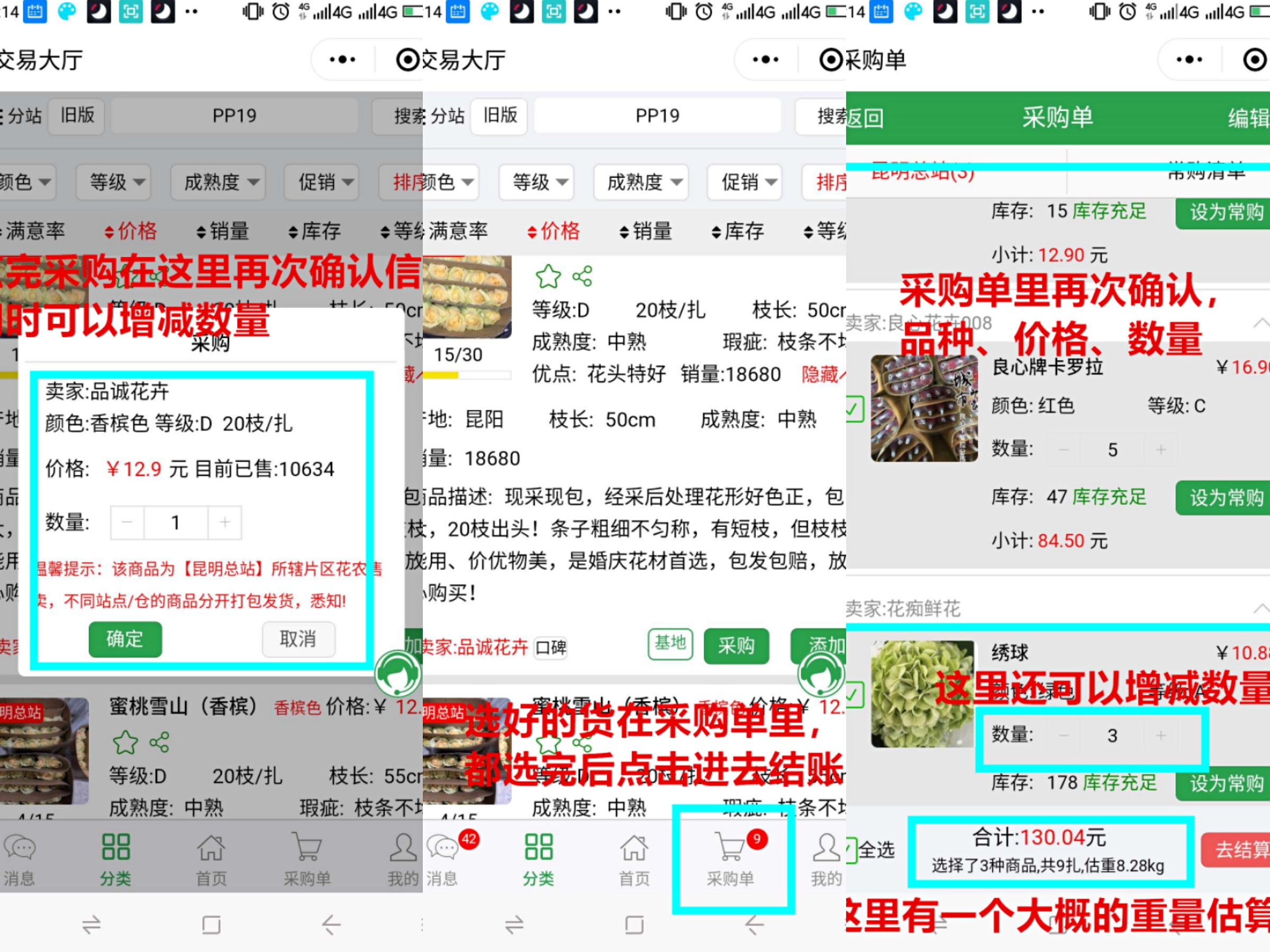Collapse seller 花痴鲜花 section chevron
Viewport: 1270px width, 952px height.
click(1261, 608)
